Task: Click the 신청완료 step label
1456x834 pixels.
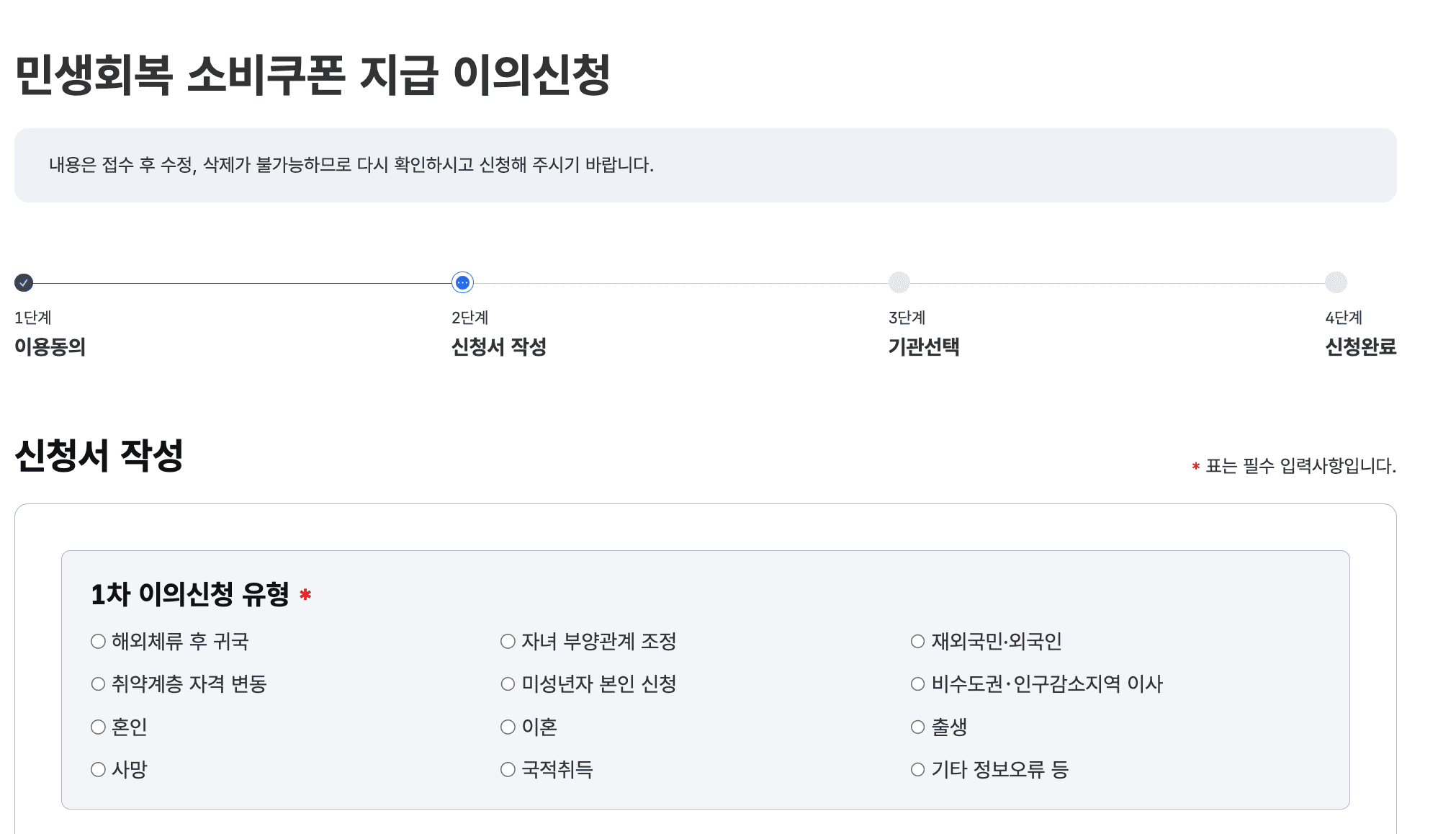Action: click(x=1360, y=347)
